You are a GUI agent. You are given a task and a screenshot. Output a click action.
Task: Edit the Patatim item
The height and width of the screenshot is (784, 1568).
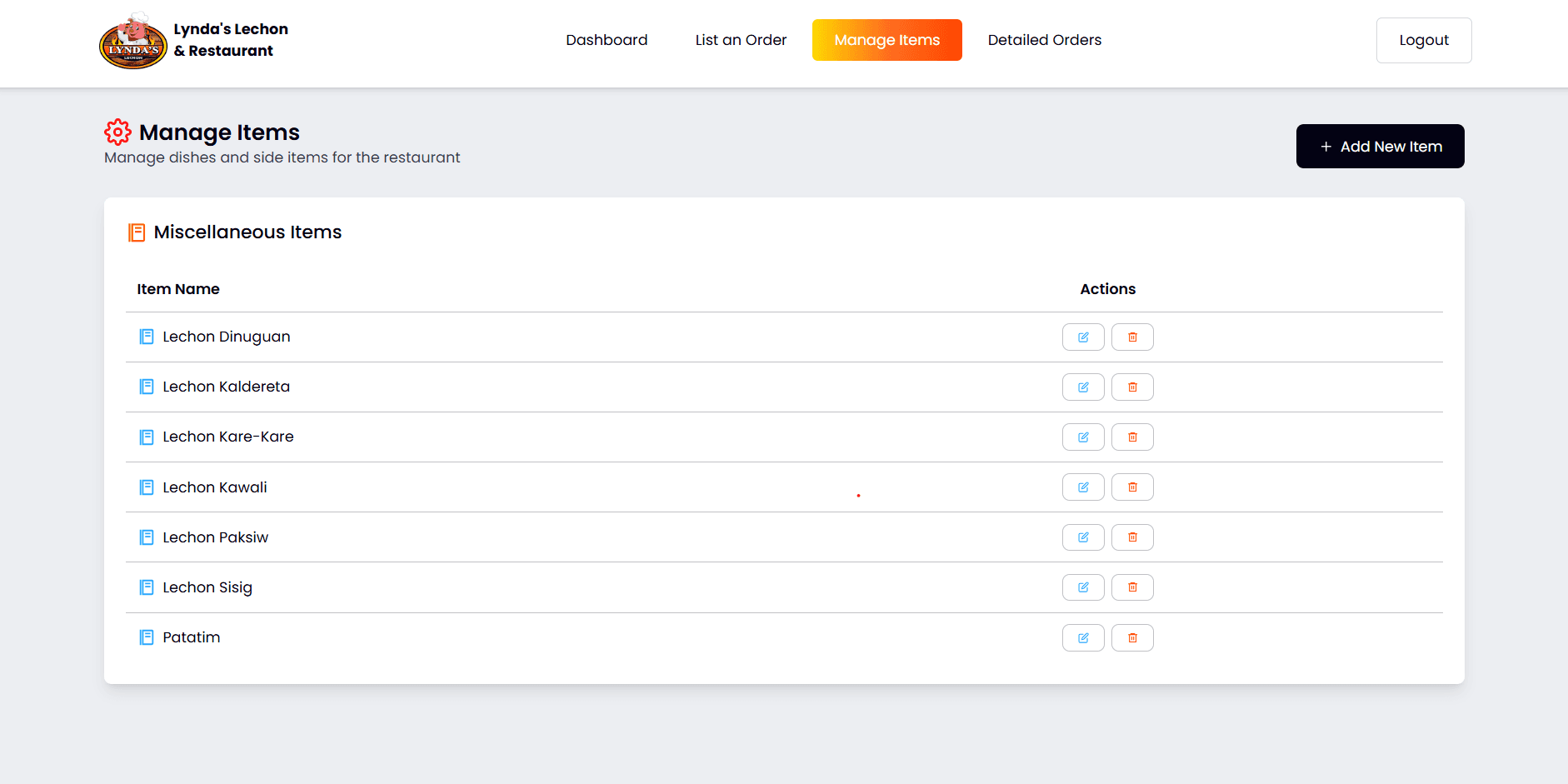pos(1082,638)
